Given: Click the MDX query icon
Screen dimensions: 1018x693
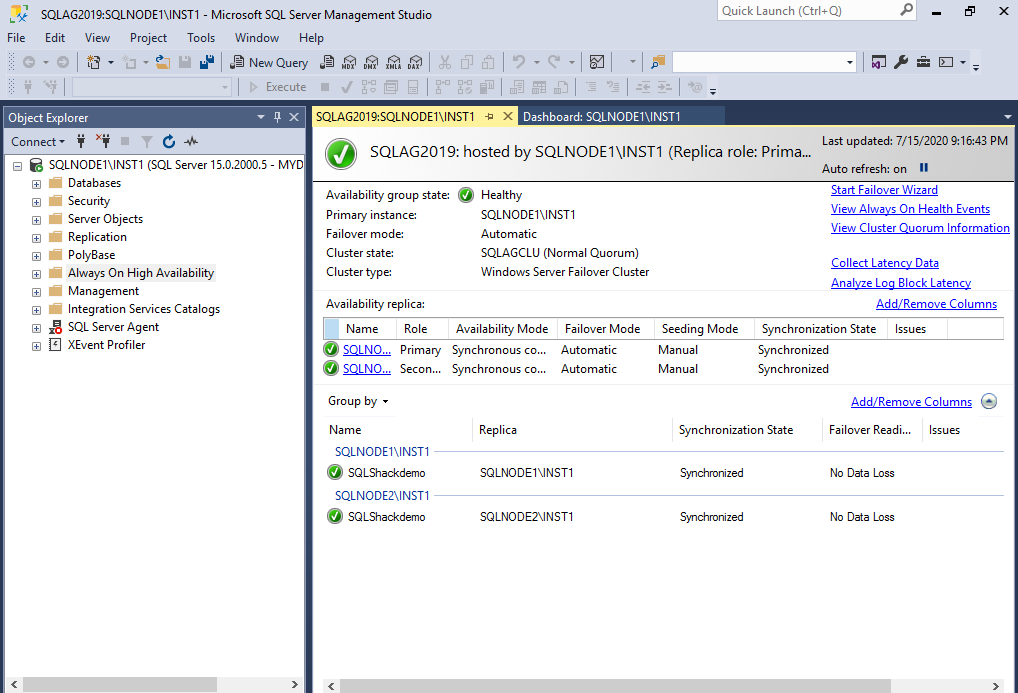Looking at the screenshot, I should (350, 62).
